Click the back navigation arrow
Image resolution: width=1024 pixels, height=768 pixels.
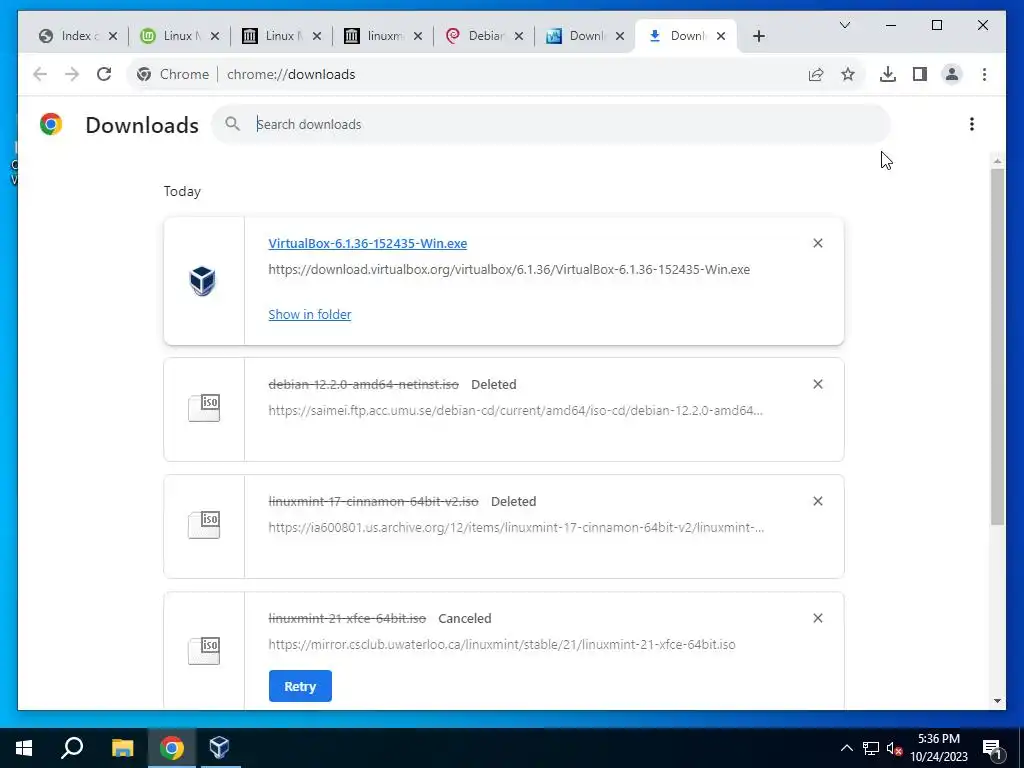tap(40, 74)
